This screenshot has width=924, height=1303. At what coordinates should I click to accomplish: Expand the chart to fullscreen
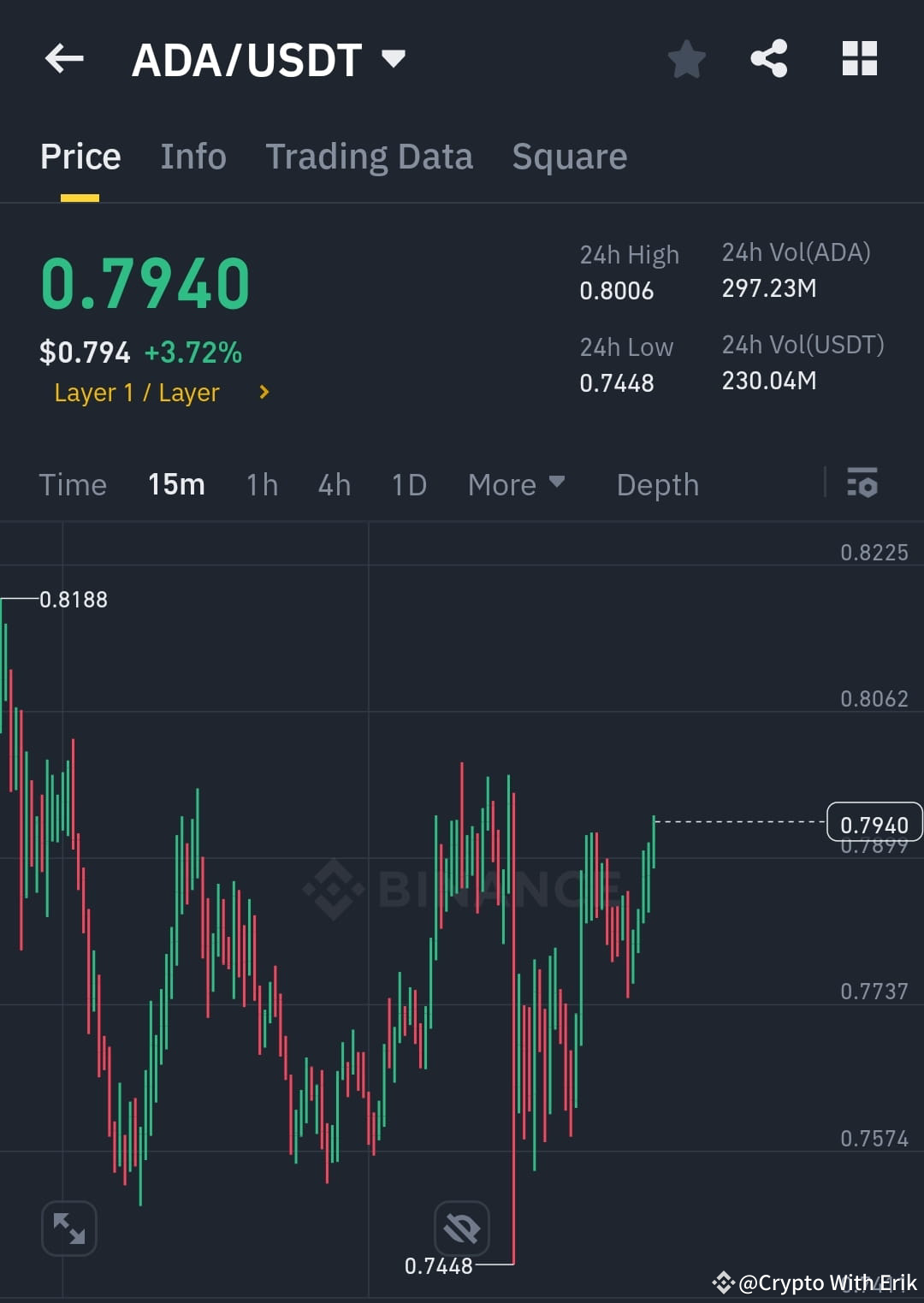pyautogui.click(x=68, y=1228)
